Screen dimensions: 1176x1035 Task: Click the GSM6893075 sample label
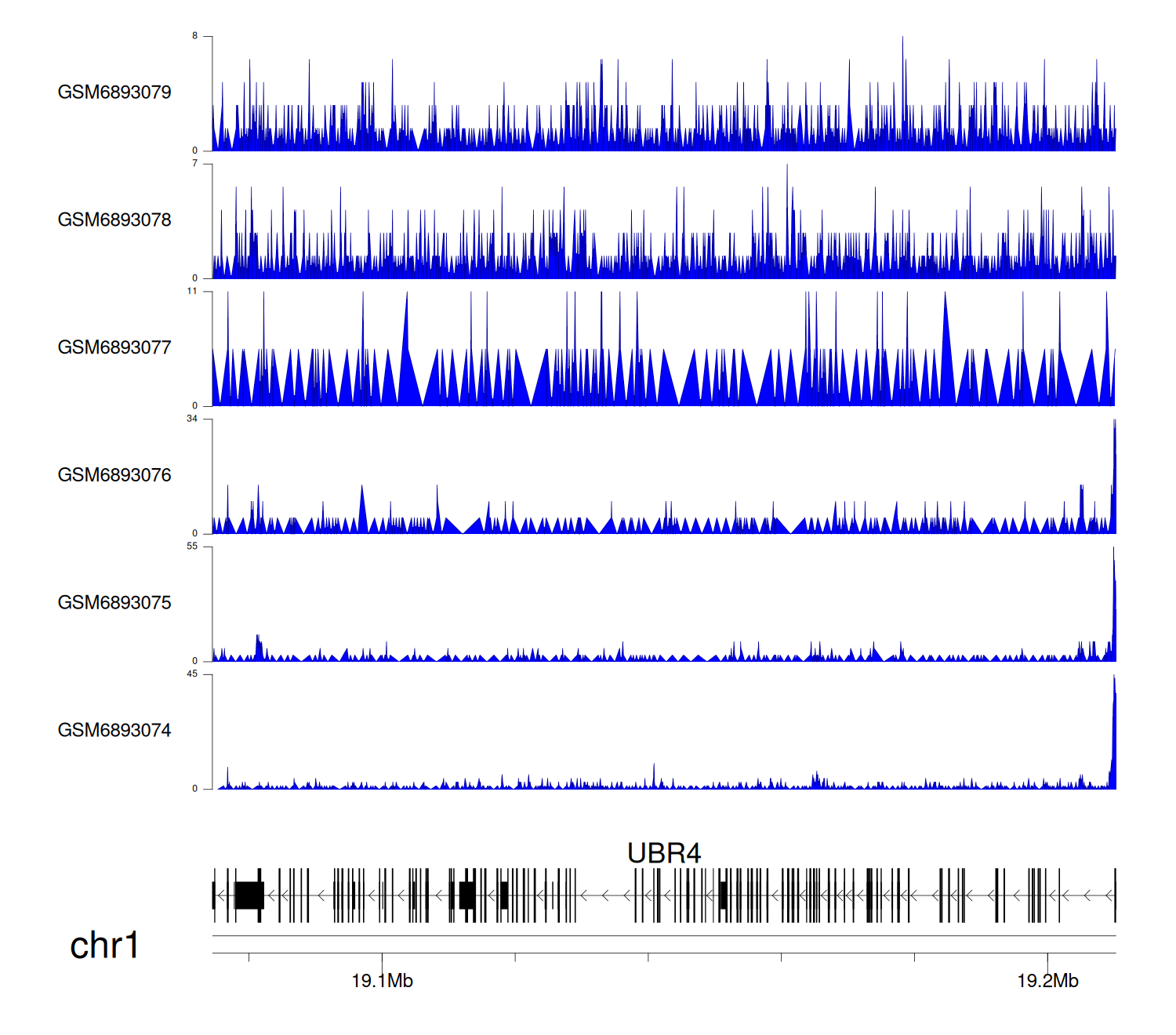point(114,603)
